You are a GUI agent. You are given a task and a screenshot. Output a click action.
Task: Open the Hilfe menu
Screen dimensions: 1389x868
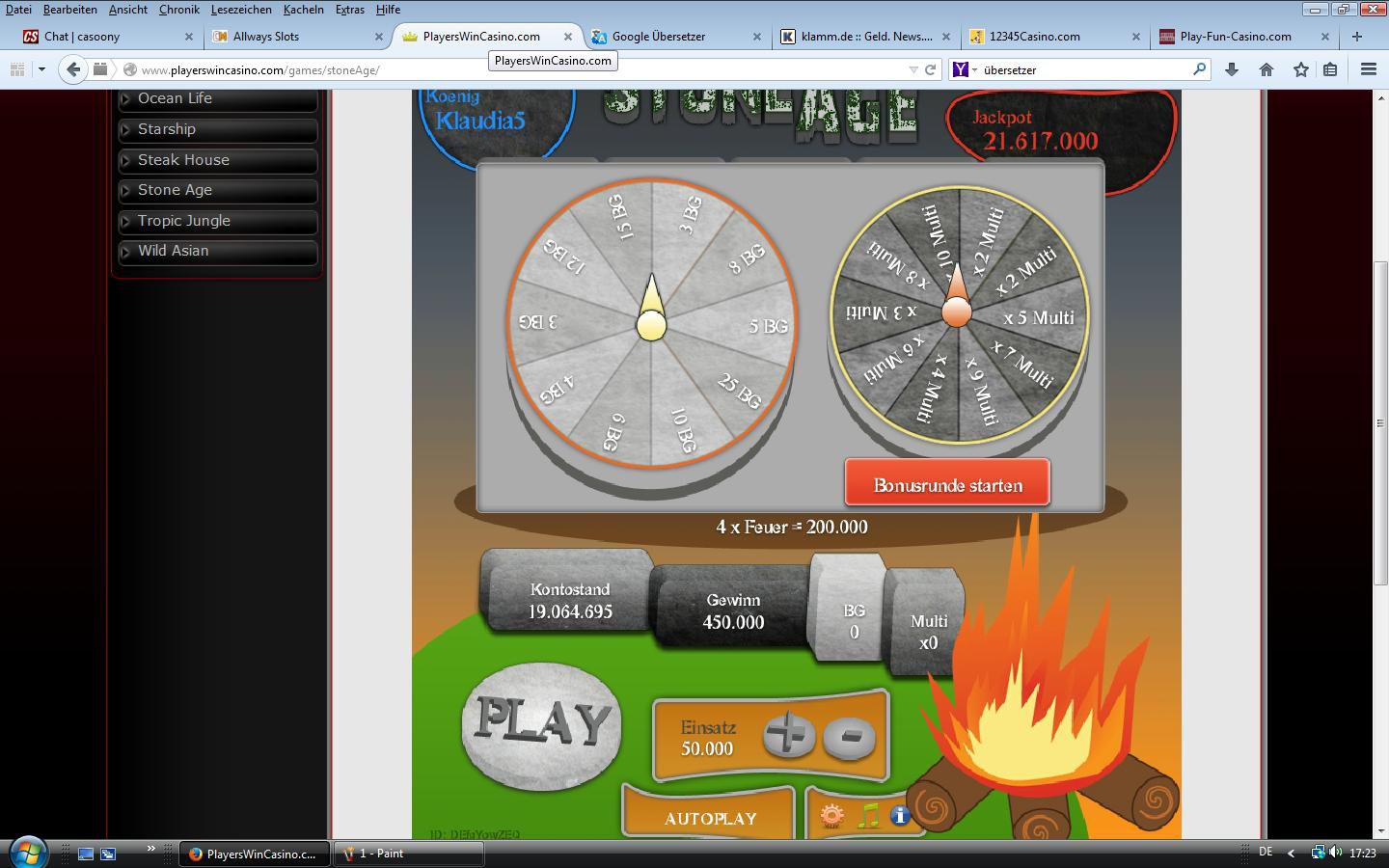388,10
